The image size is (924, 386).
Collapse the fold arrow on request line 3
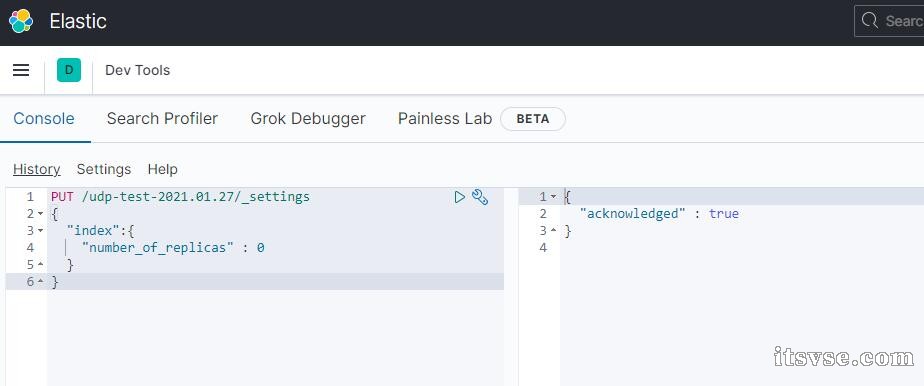click(40, 231)
